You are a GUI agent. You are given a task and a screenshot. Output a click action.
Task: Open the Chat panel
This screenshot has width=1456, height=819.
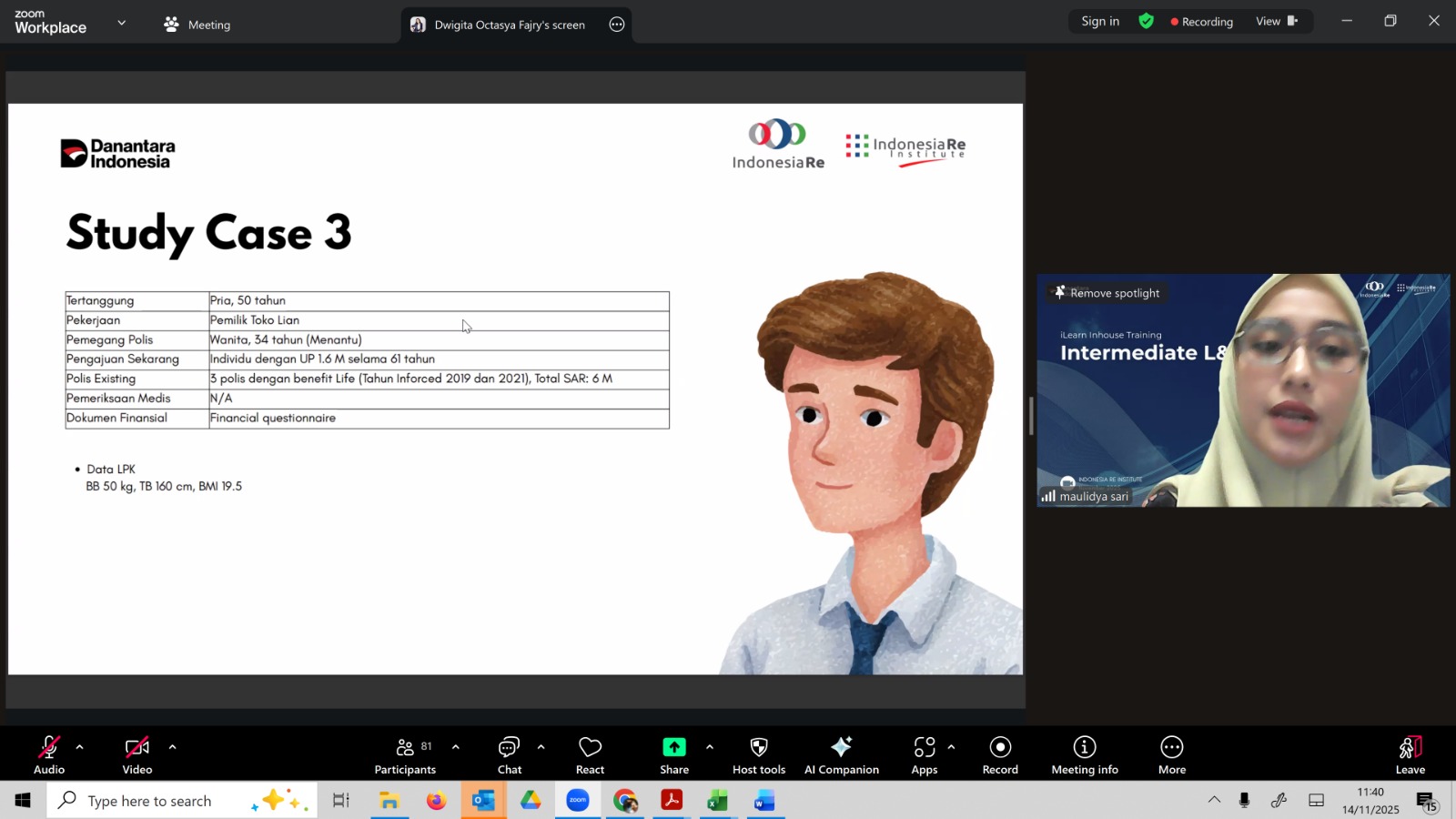pos(509,754)
